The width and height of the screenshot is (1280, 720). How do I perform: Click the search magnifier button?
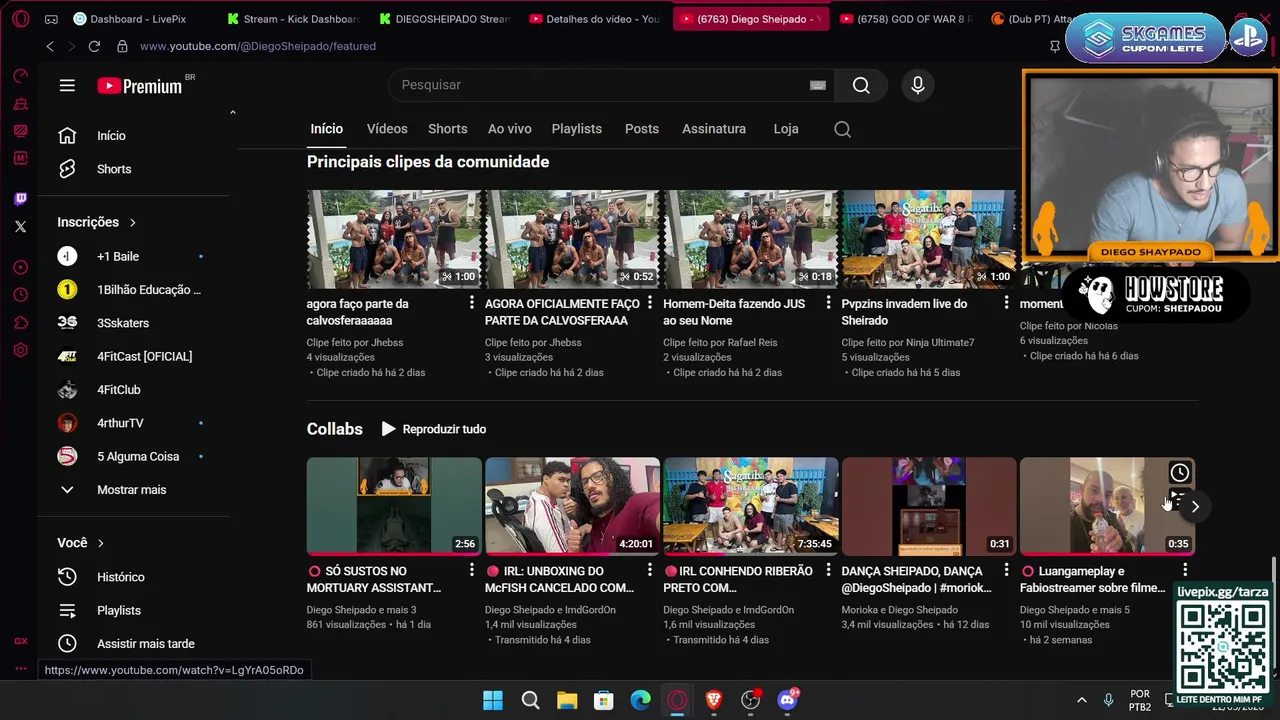[x=861, y=85]
